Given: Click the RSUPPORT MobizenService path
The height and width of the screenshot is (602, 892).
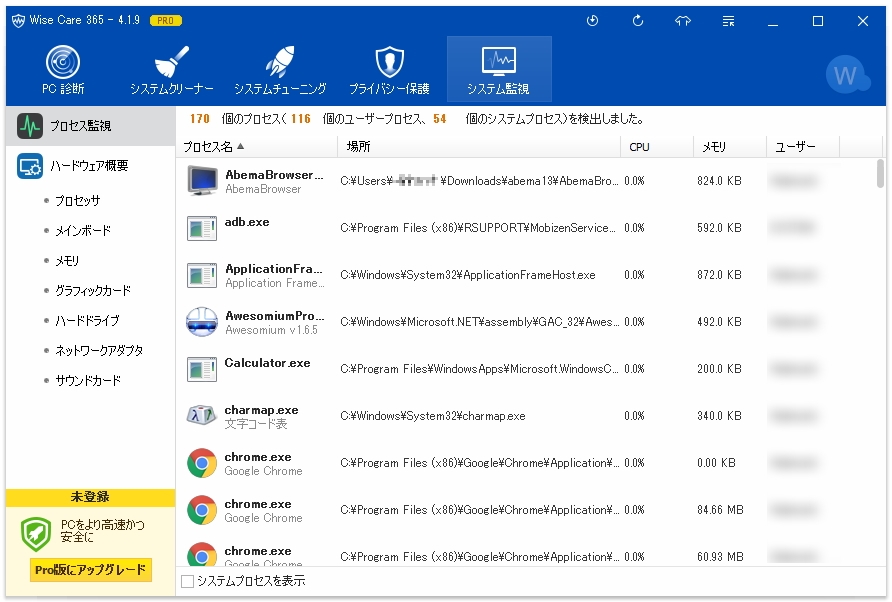Looking at the screenshot, I should (478, 228).
